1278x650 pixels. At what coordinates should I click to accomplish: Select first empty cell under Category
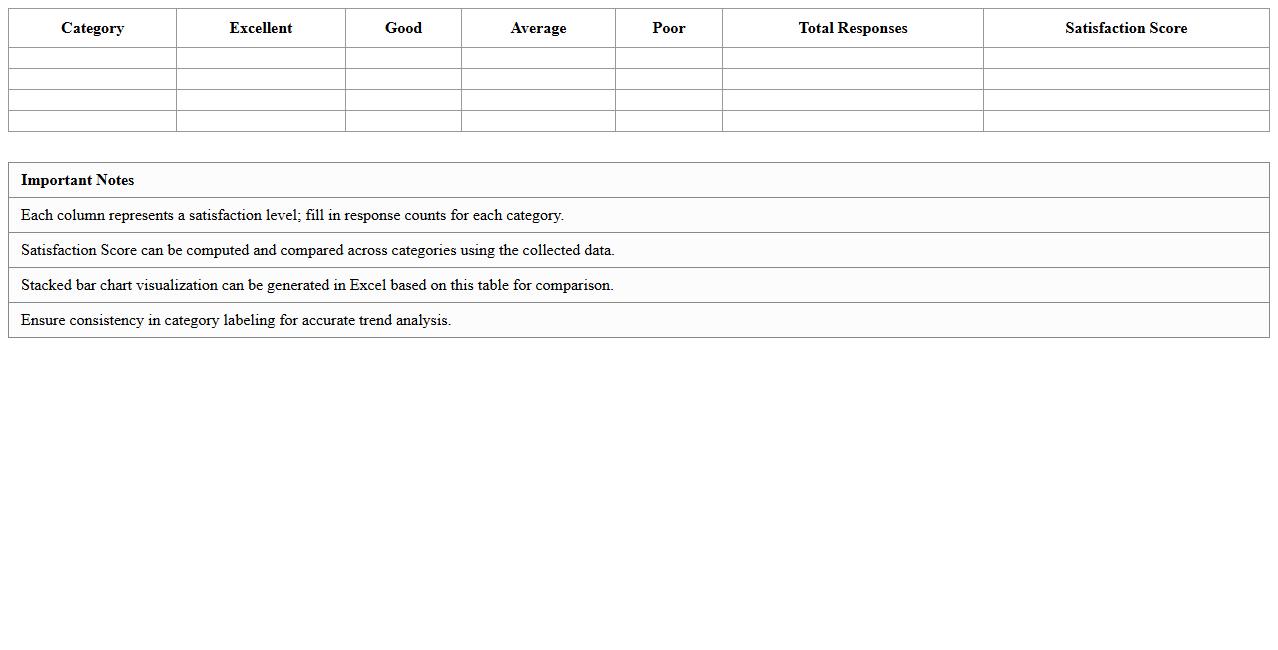click(x=92, y=58)
